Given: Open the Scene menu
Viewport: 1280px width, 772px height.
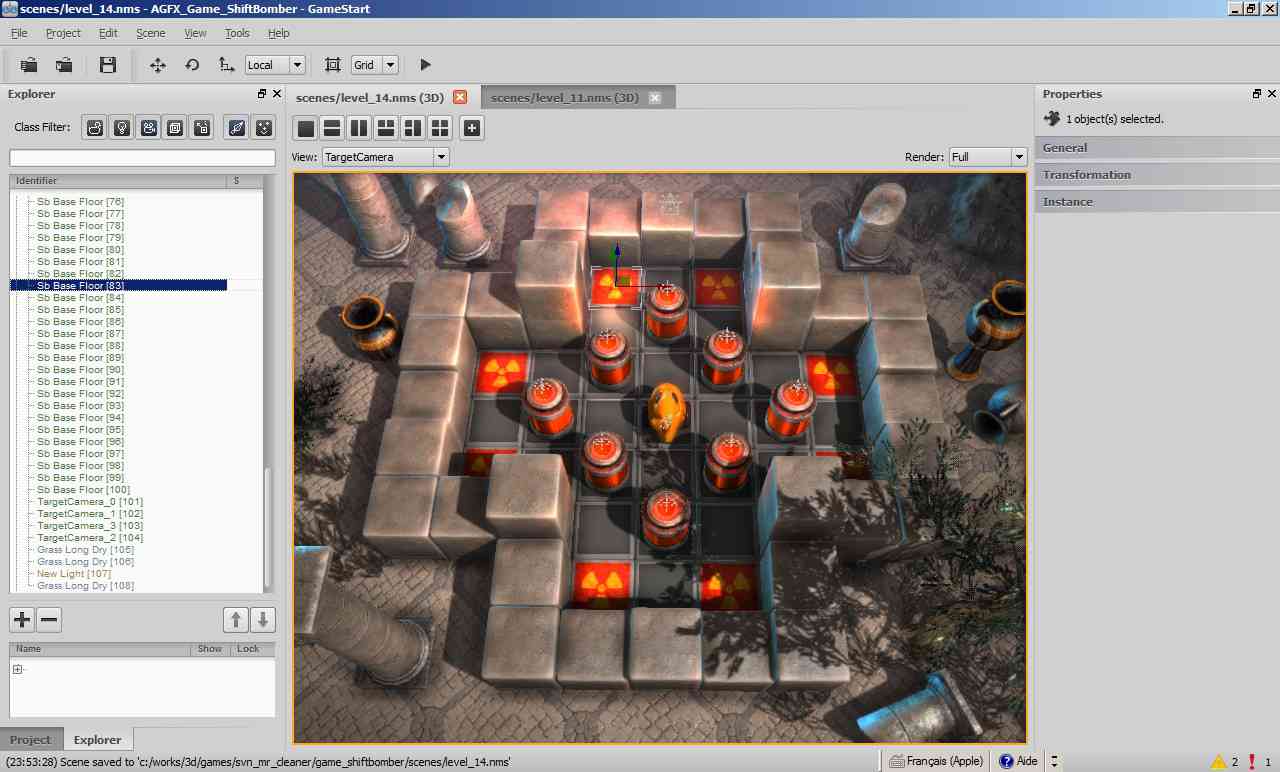Looking at the screenshot, I should tap(150, 33).
